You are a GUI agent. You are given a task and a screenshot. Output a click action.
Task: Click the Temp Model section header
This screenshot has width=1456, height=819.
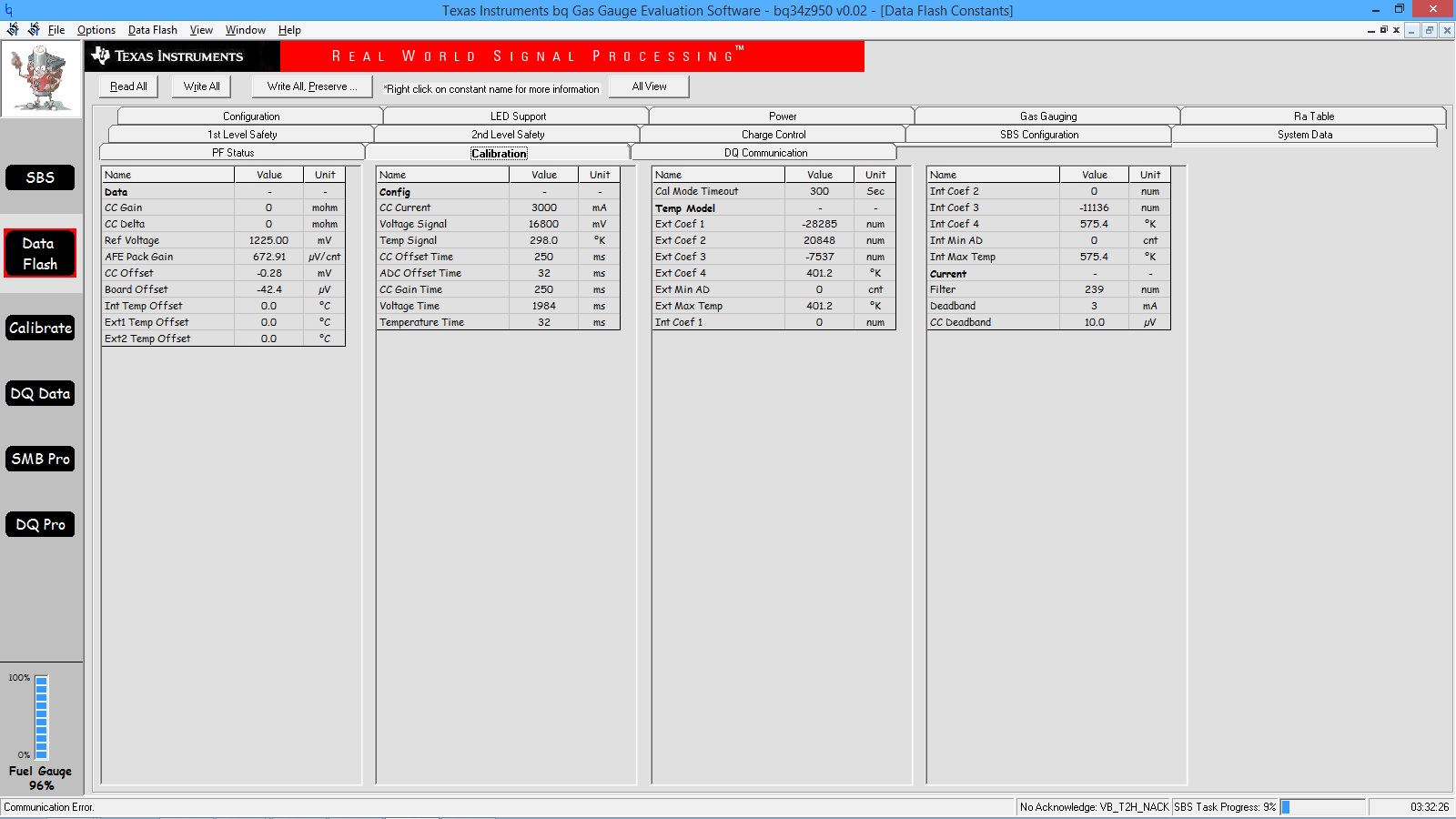click(x=685, y=208)
